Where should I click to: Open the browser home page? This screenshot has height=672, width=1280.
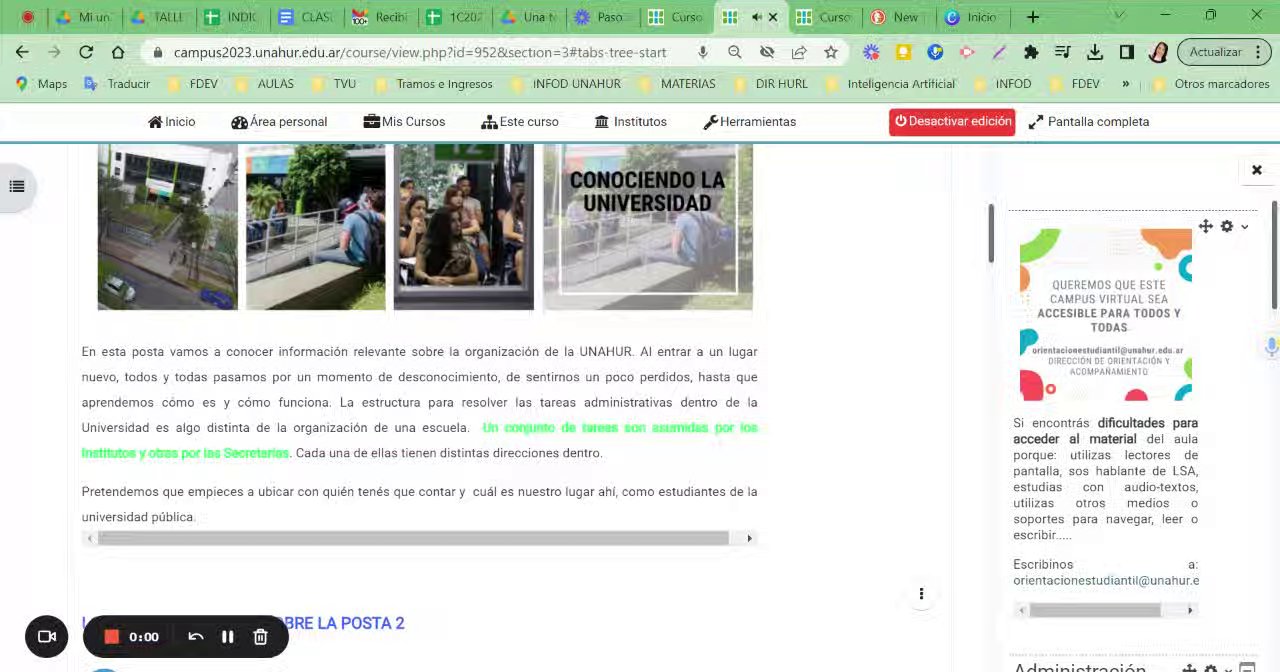tap(118, 52)
